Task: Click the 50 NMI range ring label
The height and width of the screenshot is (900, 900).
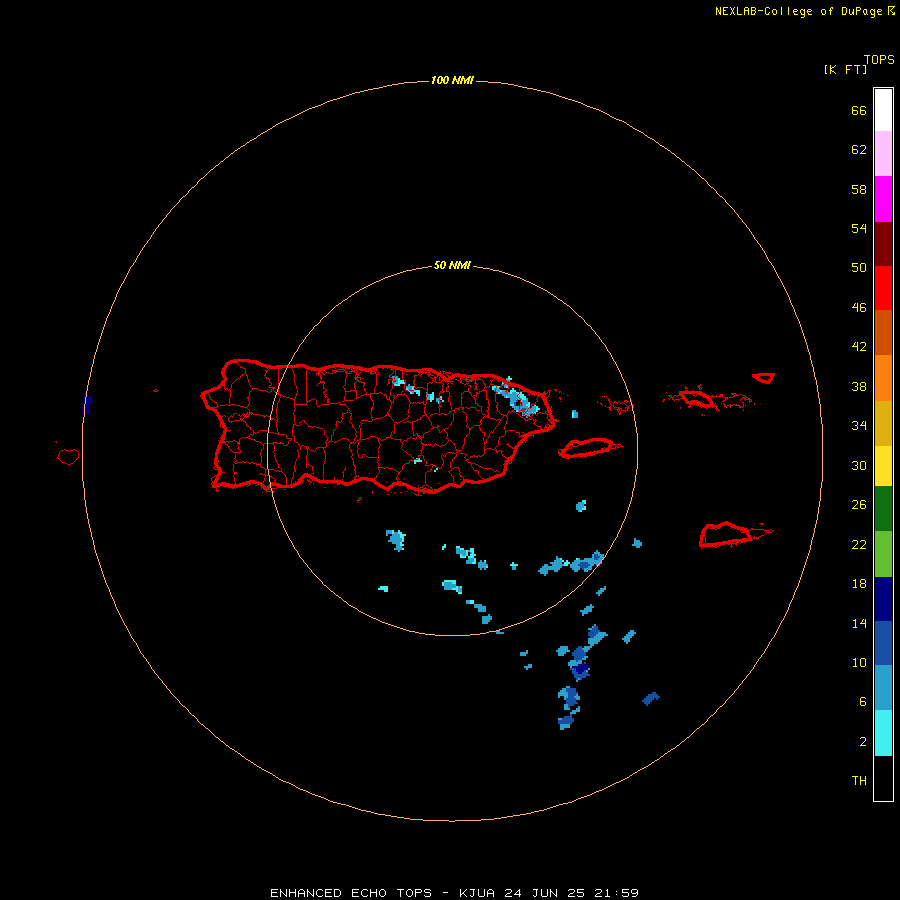Action: [452, 265]
